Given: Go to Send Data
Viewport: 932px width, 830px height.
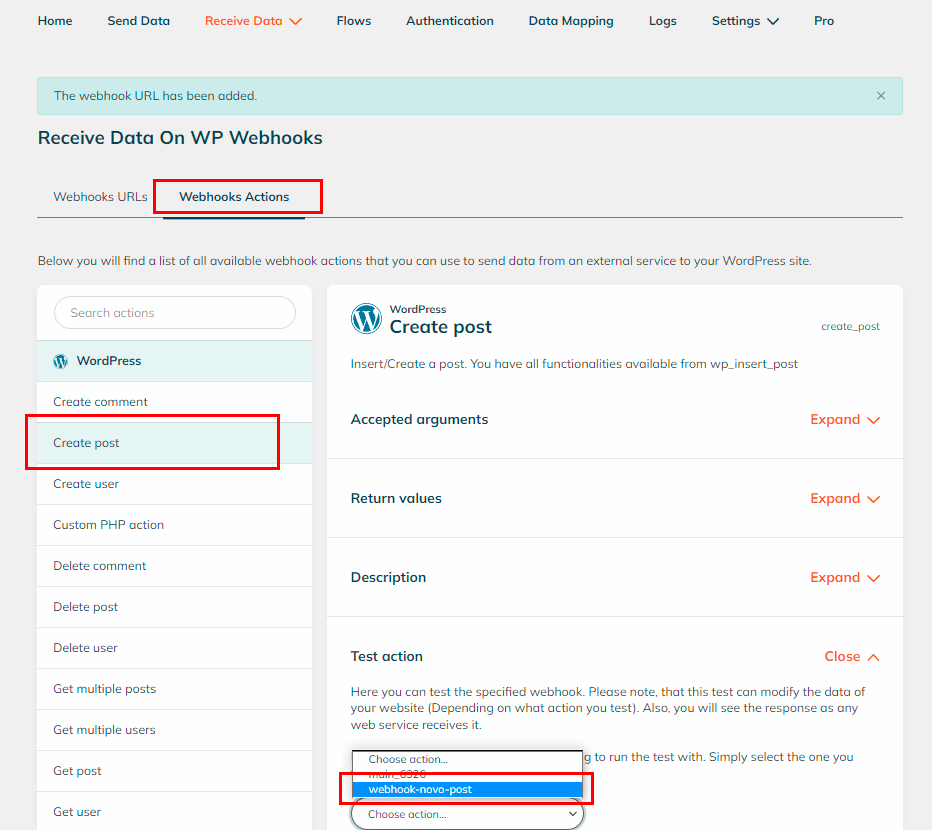Looking at the screenshot, I should click(138, 21).
